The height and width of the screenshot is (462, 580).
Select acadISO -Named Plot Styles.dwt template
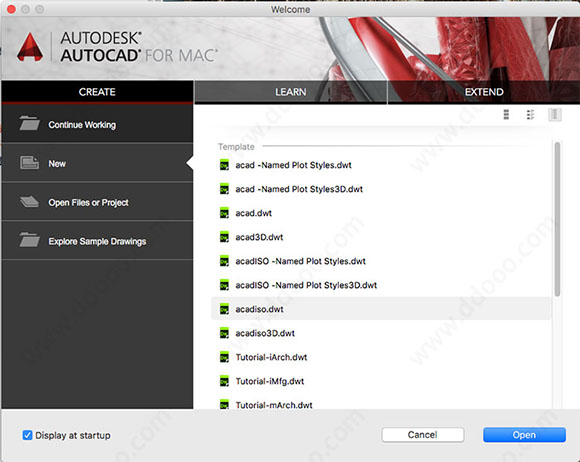point(381,261)
